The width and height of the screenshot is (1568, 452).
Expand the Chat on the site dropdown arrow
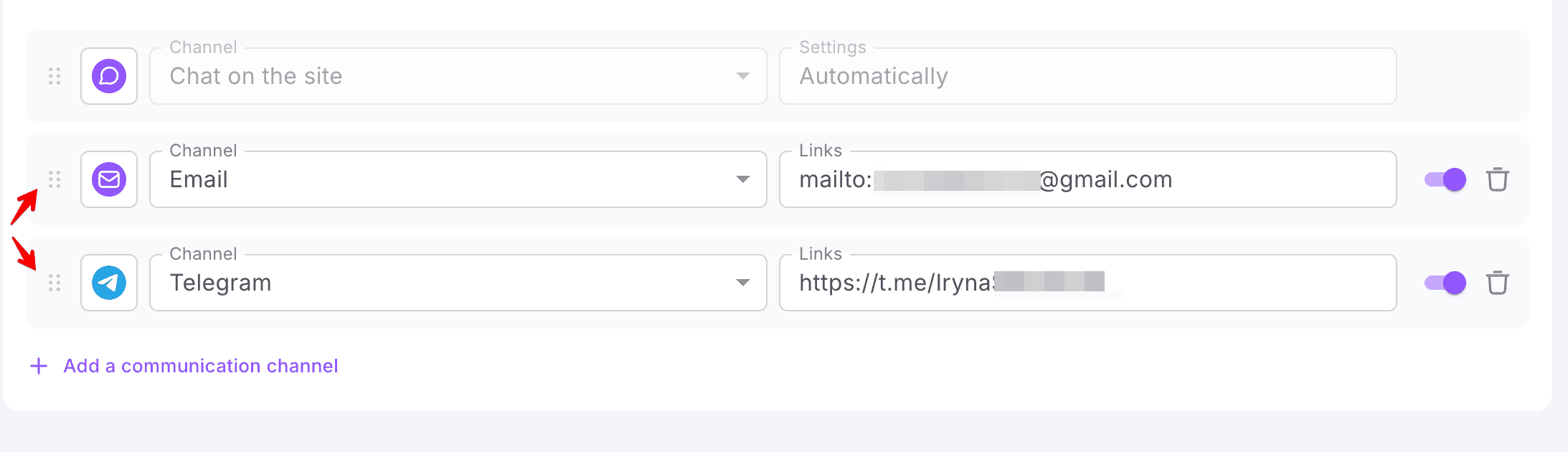click(743, 76)
